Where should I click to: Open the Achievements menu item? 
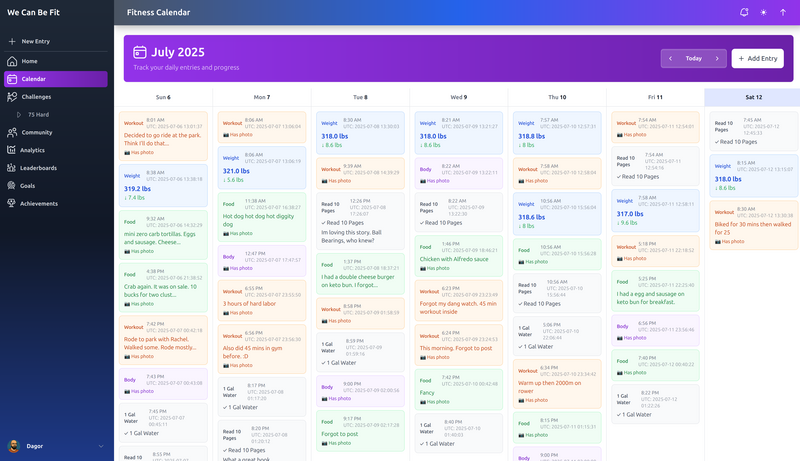point(56,203)
